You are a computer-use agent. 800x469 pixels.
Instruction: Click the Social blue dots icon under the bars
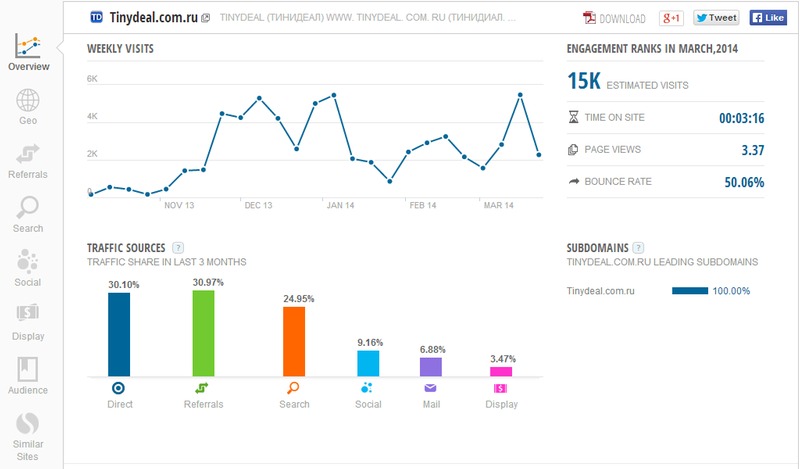click(367, 388)
